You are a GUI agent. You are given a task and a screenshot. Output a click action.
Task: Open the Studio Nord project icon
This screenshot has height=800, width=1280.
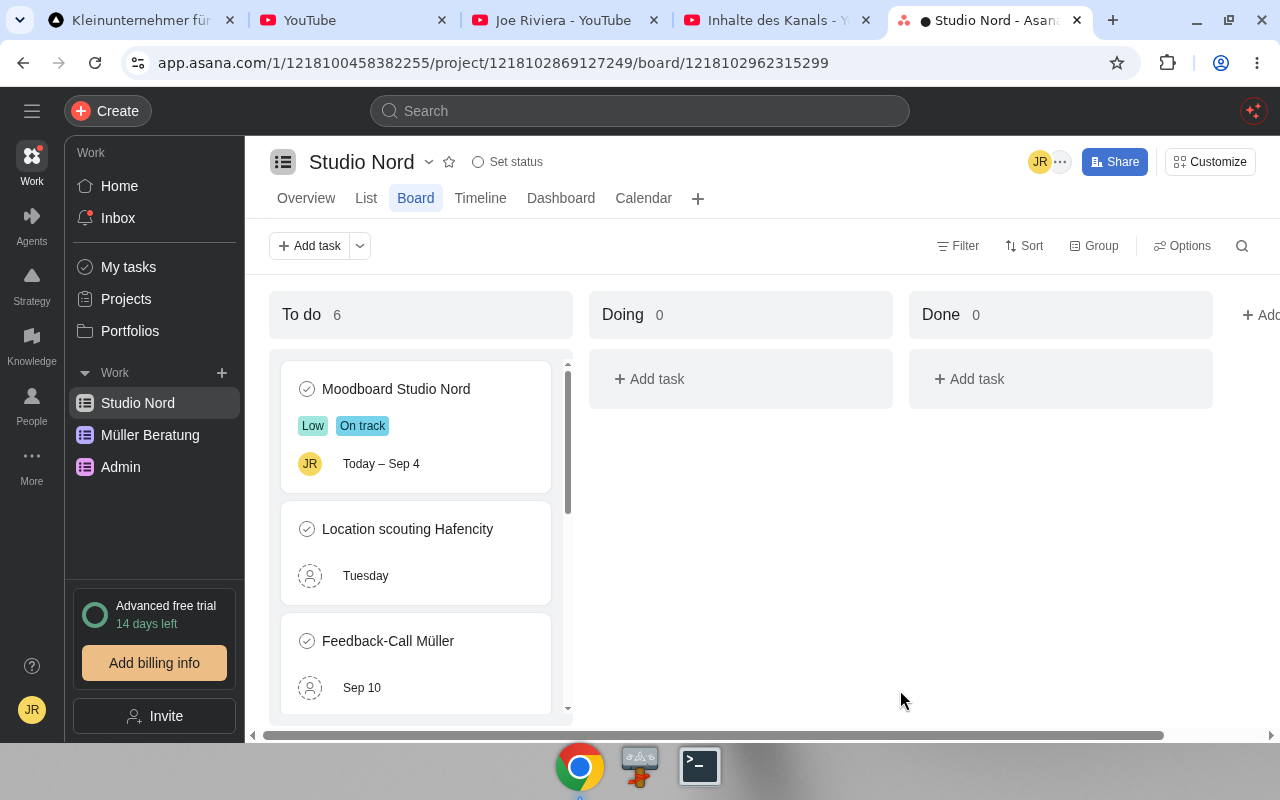tap(283, 162)
